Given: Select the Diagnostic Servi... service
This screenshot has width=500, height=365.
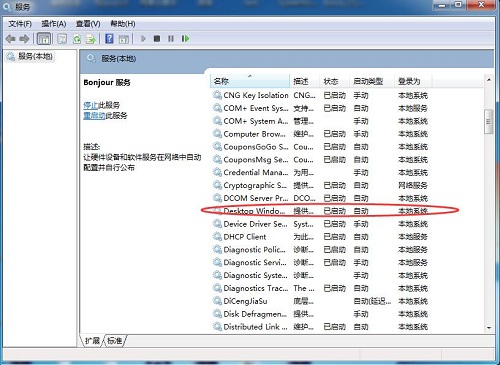Looking at the screenshot, I should point(320,262).
